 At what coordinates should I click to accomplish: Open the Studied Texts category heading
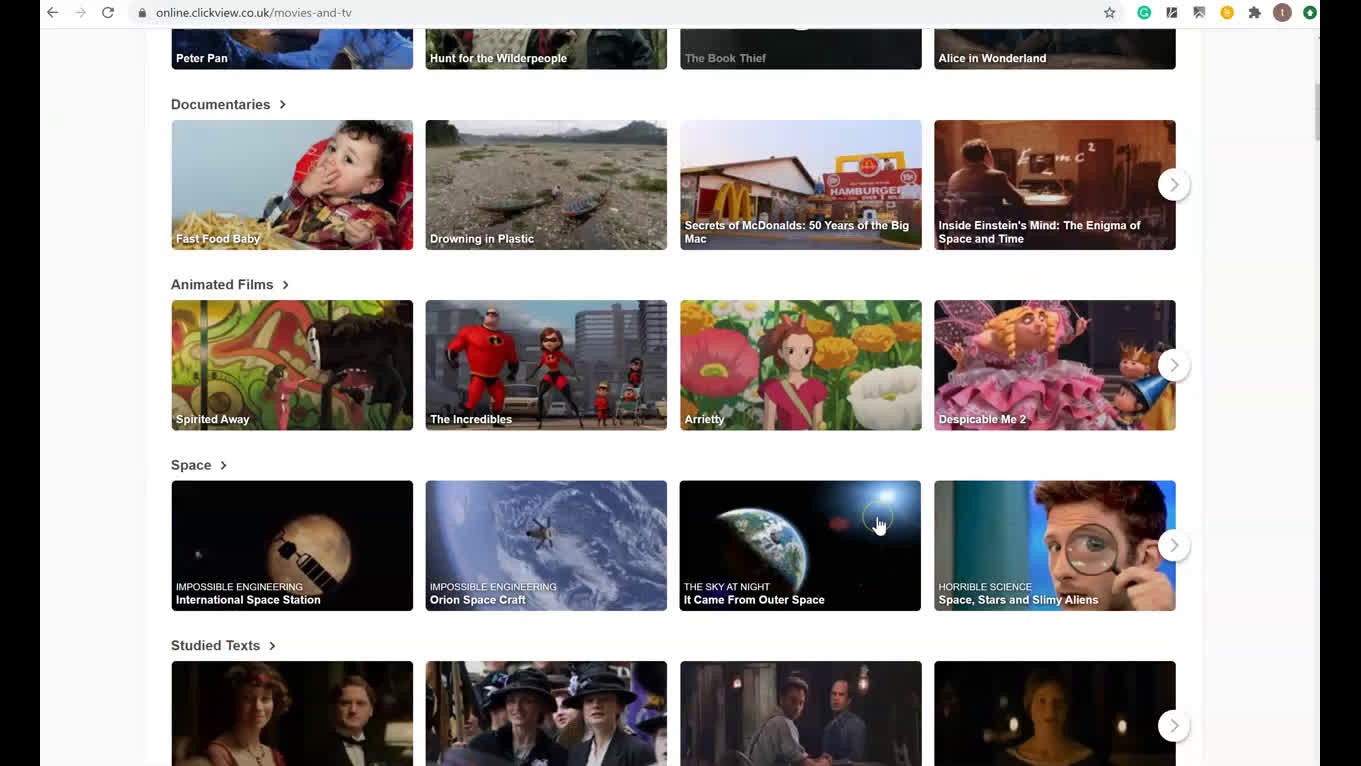pyautogui.click(x=223, y=645)
